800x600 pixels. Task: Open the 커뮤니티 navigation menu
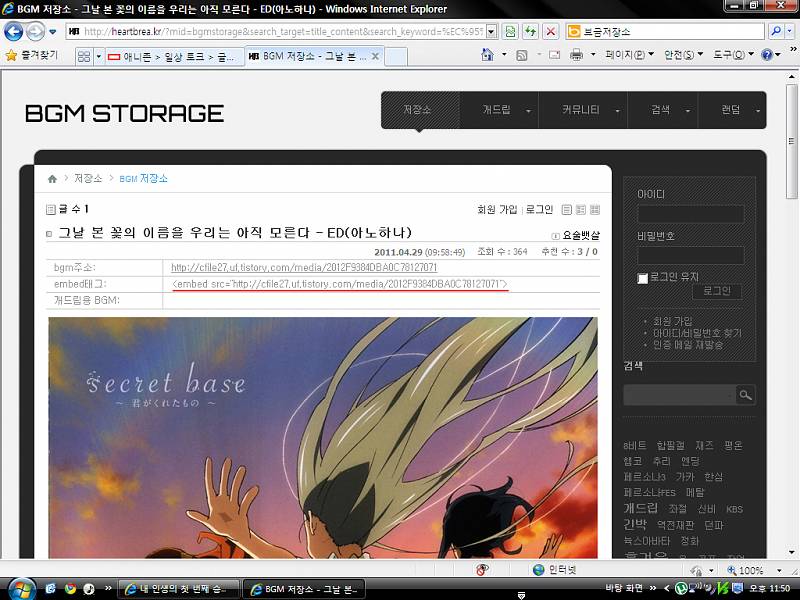pyautogui.click(x=580, y=110)
